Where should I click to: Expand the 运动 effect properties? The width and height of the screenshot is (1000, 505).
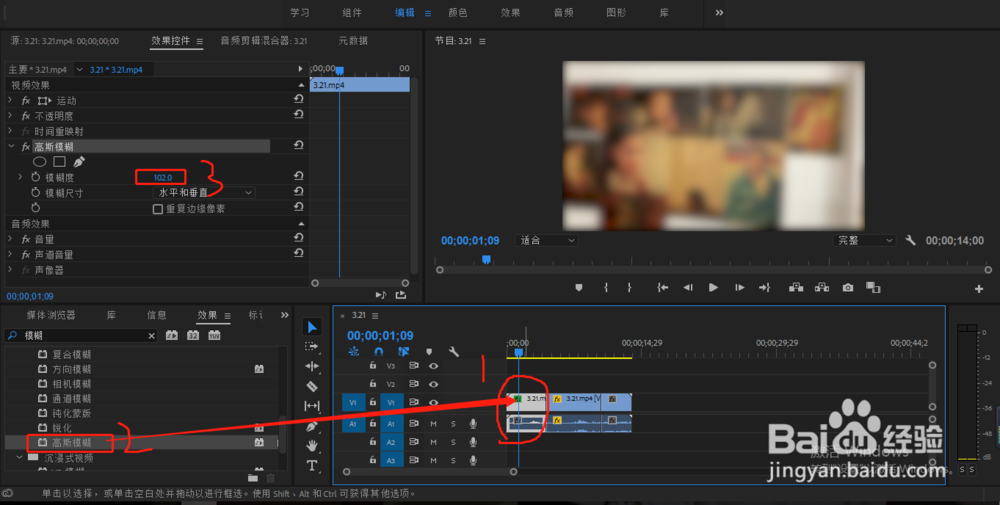(x=10, y=100)
